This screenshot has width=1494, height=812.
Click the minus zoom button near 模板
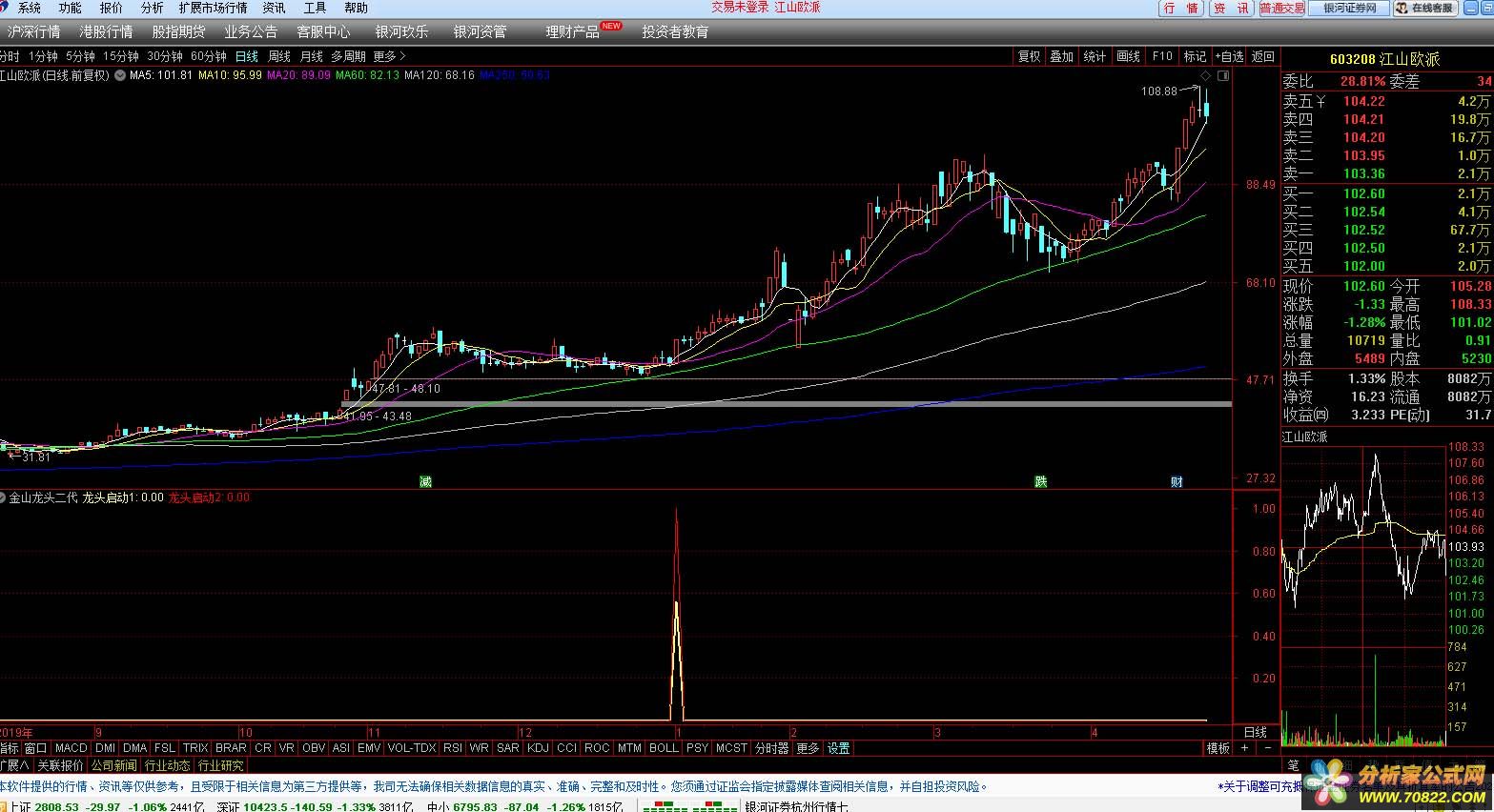[1268, 748]
